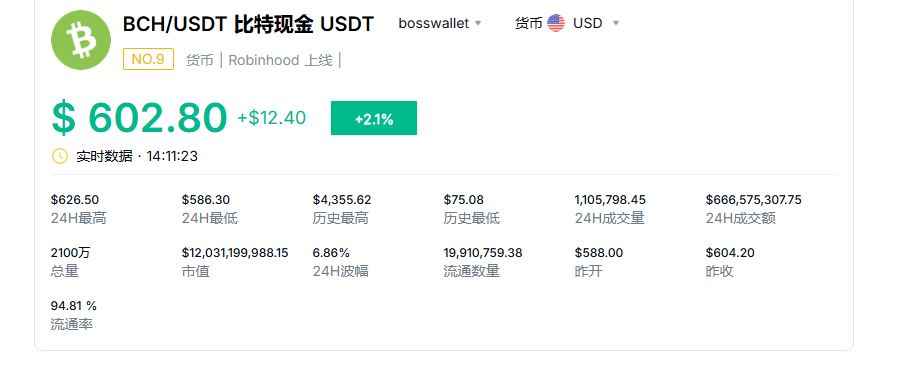
Task: Click the US flag currency icon
Action: [556, 23]
